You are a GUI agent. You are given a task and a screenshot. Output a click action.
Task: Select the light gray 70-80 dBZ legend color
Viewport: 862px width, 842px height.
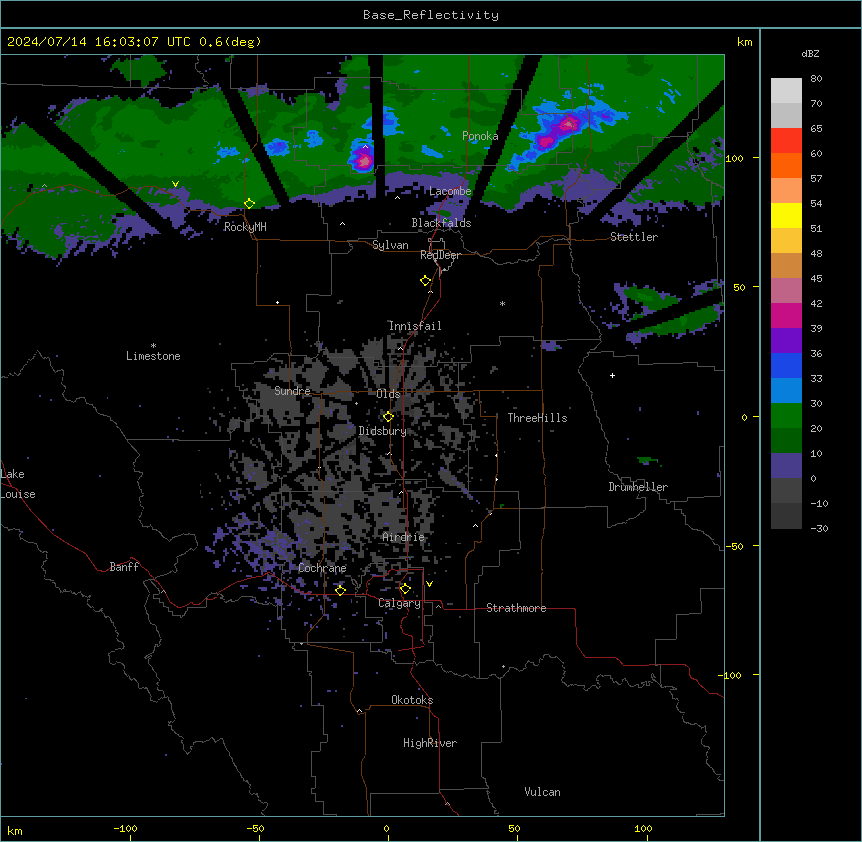(786, 90)
